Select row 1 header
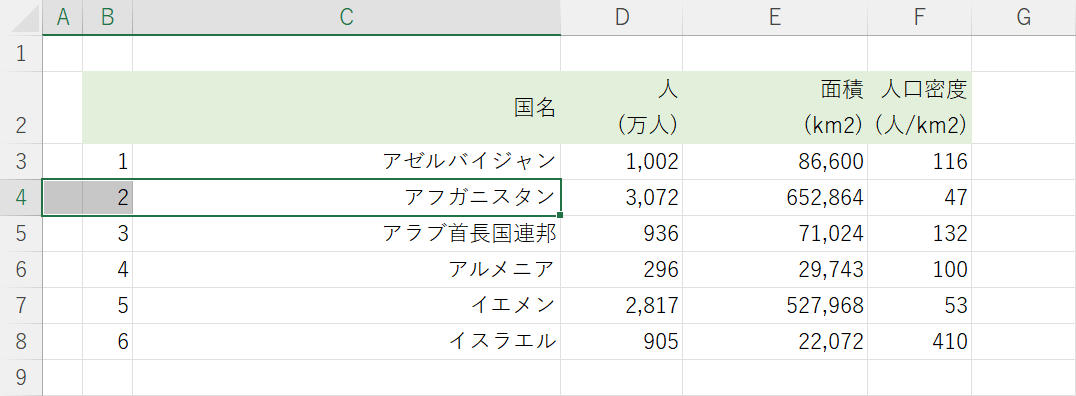Image resolution: width=1076 pixels, height=396 pixels. click(x=21, y=54)
